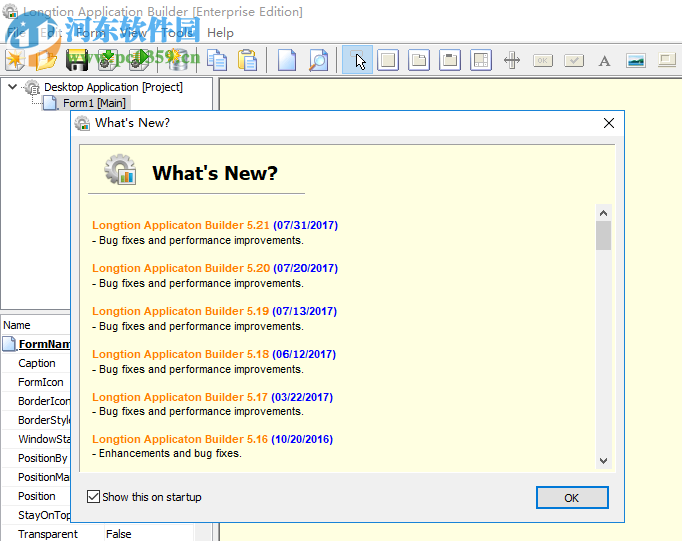Click the Position property row
The image size is (682, 541).
(37, 496)
